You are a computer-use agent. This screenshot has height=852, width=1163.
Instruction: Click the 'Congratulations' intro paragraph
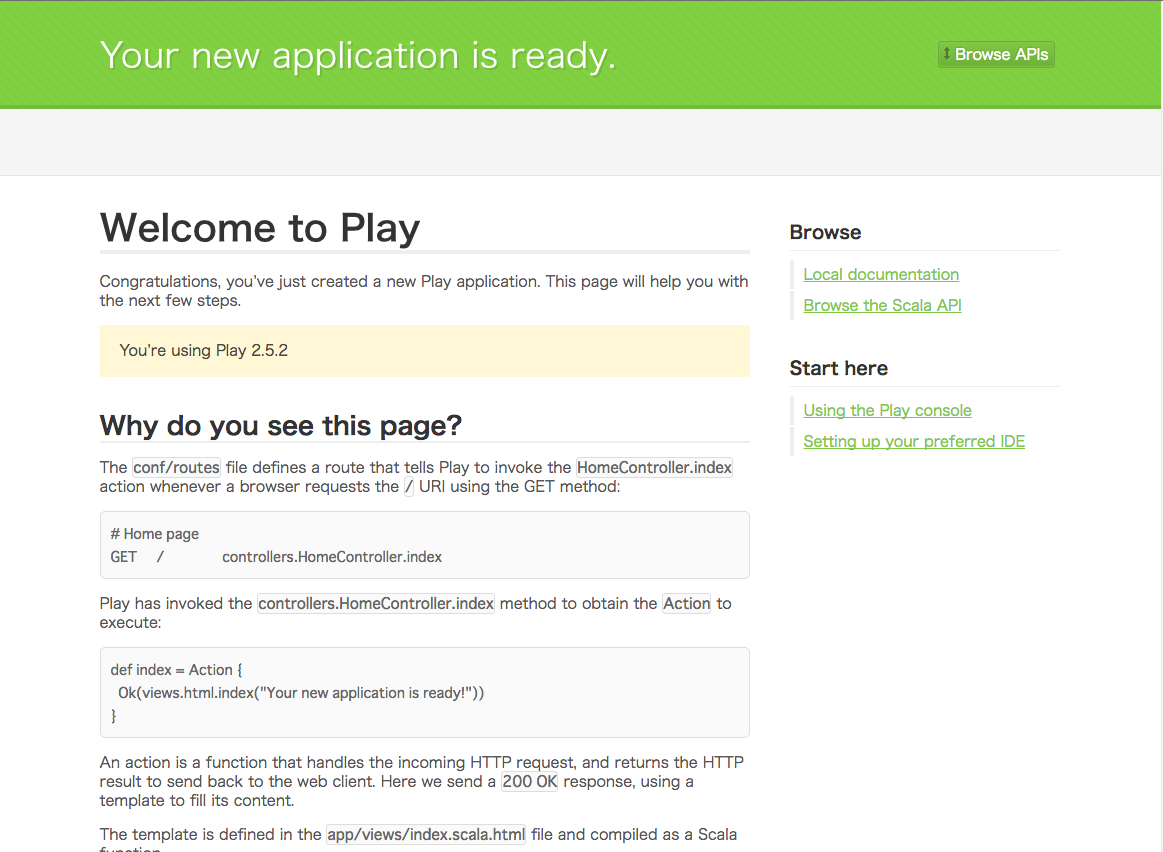pyautogui.click(x=424, y=291)
